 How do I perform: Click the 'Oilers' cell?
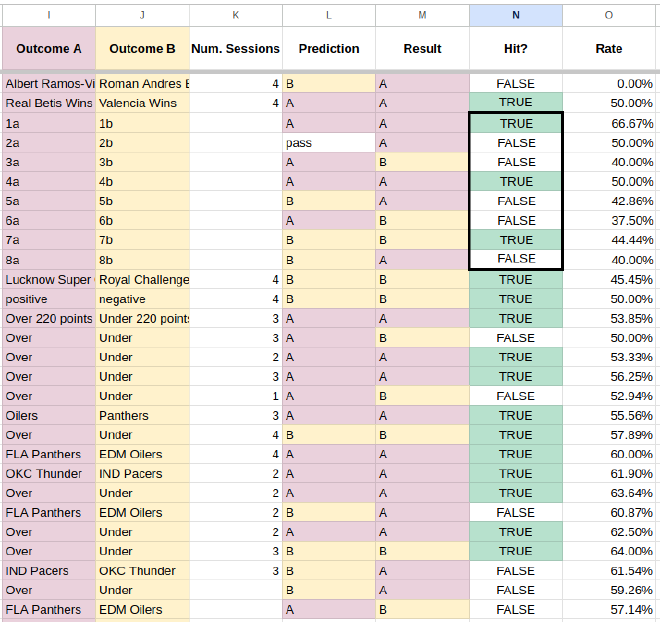[49, 416]
